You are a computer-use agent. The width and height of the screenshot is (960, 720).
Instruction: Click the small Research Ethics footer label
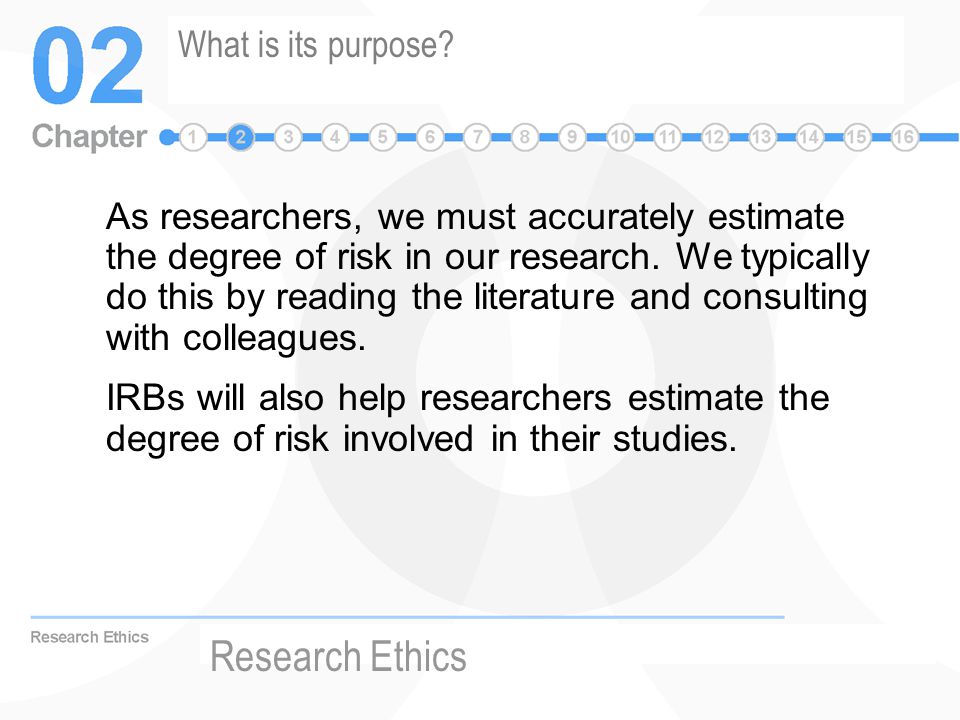(x=89, y=637)
